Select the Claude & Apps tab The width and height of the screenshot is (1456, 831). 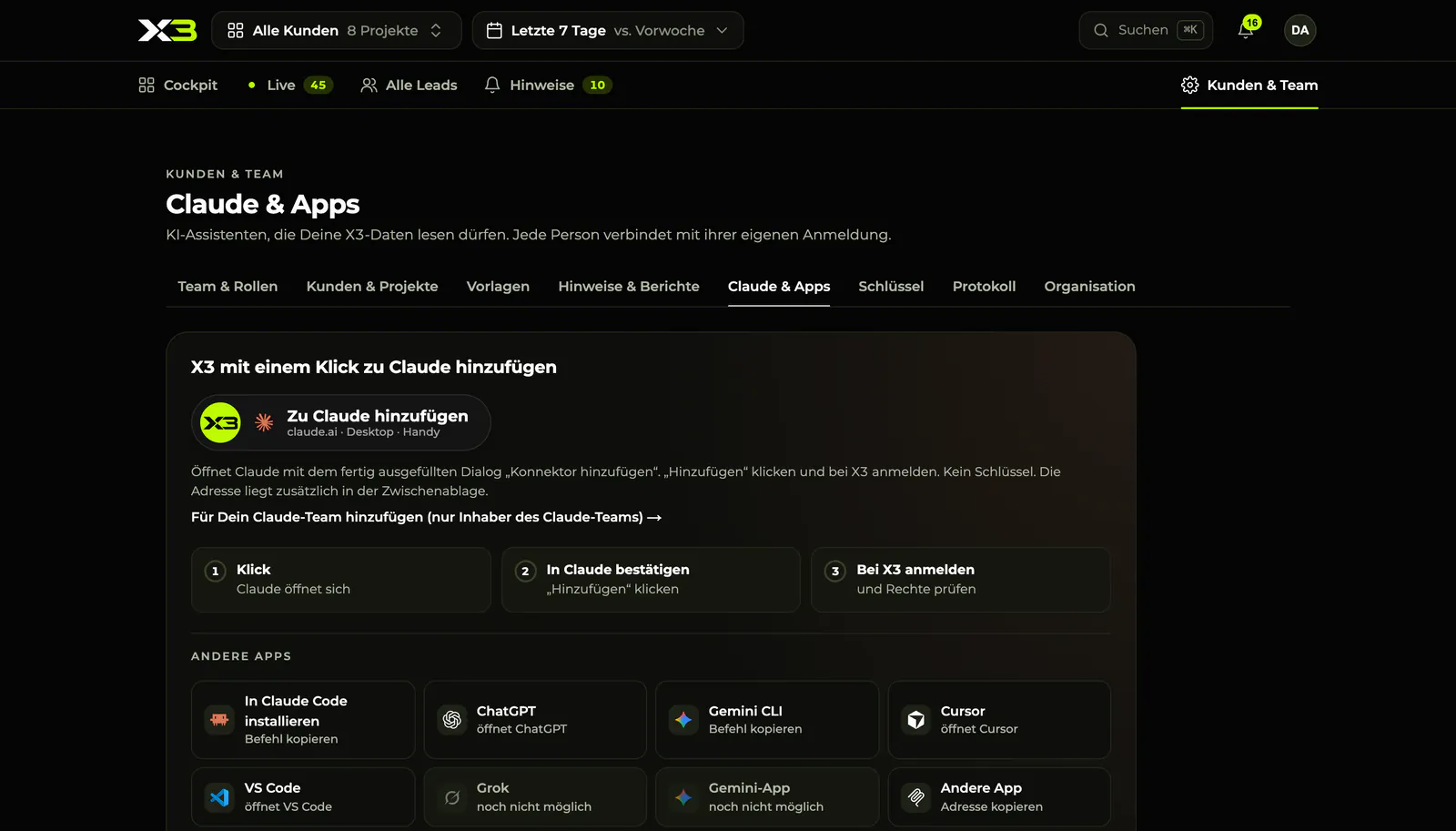tap(779, 286)
